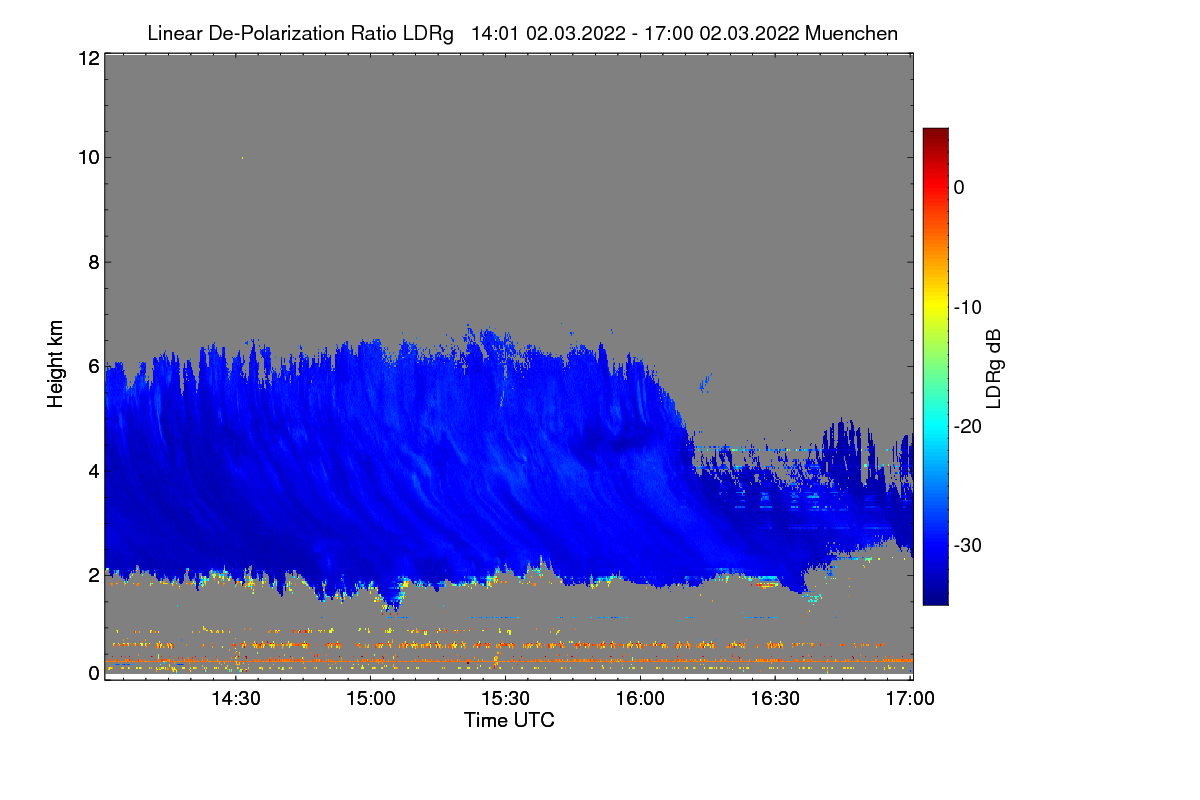
Task: Click the height tick label 10
Action: click(87, 157)
